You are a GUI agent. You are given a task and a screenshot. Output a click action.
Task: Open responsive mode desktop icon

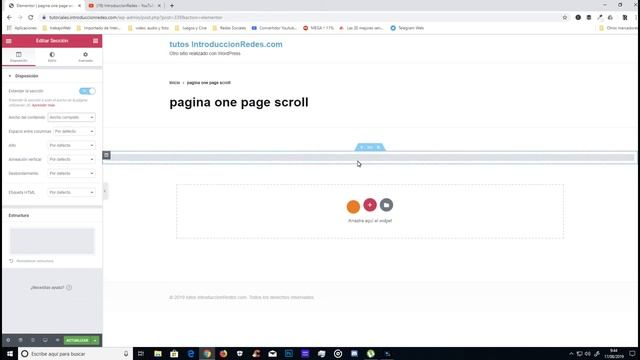[45, 340]
